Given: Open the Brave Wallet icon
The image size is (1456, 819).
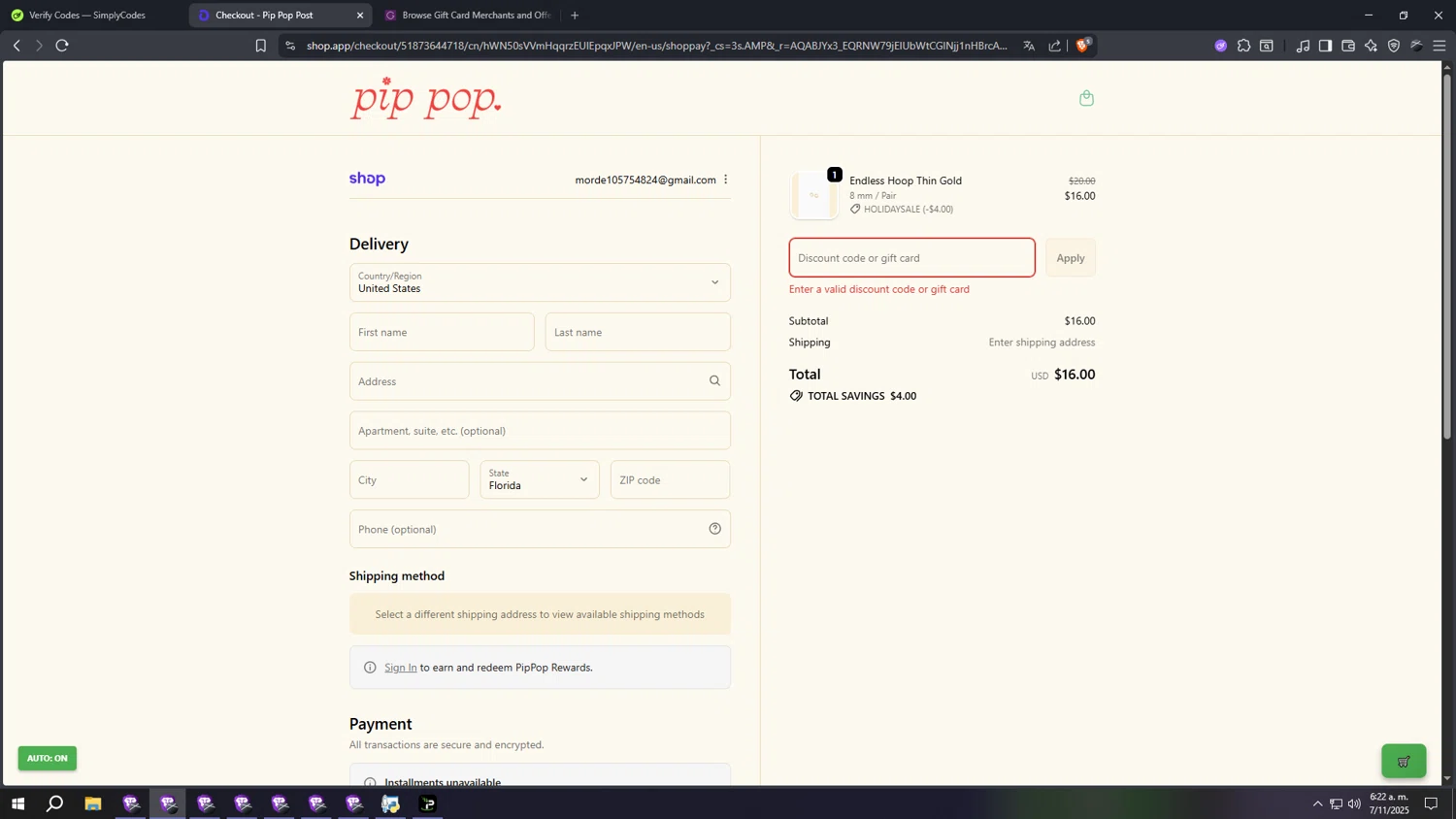Looking at the screenshot, I should (1348, 46).
